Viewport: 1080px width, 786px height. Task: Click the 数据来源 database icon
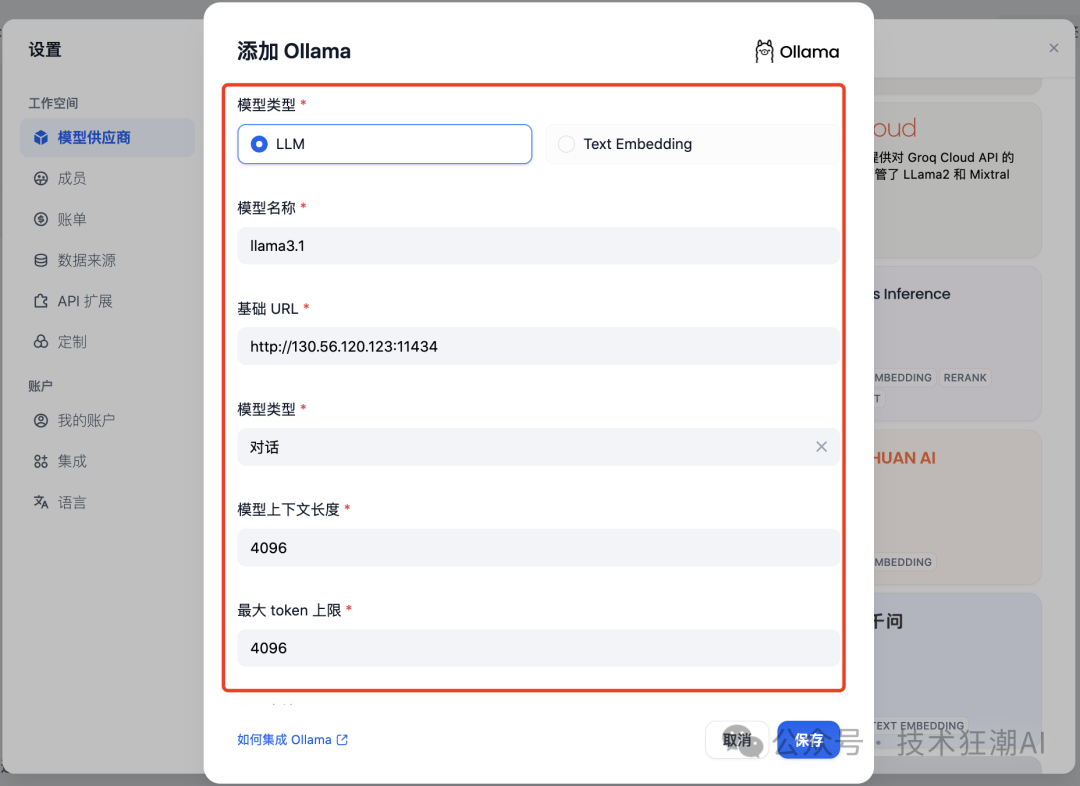point(41,260)
